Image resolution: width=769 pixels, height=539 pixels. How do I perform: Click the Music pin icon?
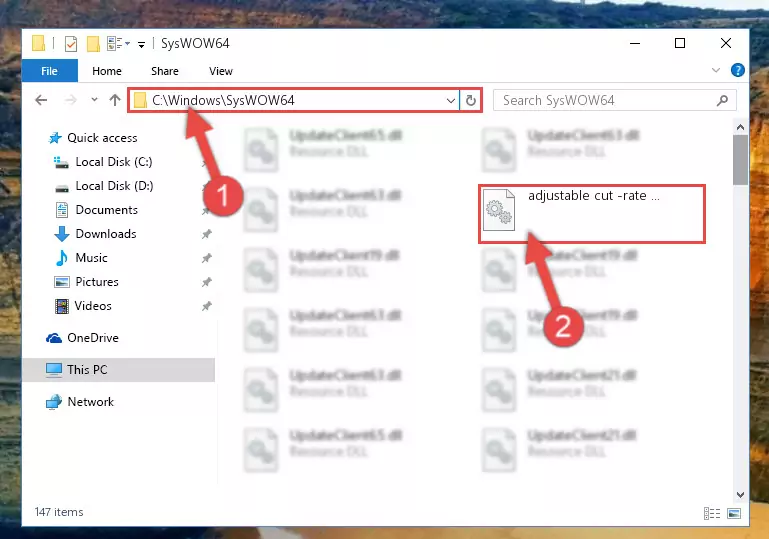(206, 258)
